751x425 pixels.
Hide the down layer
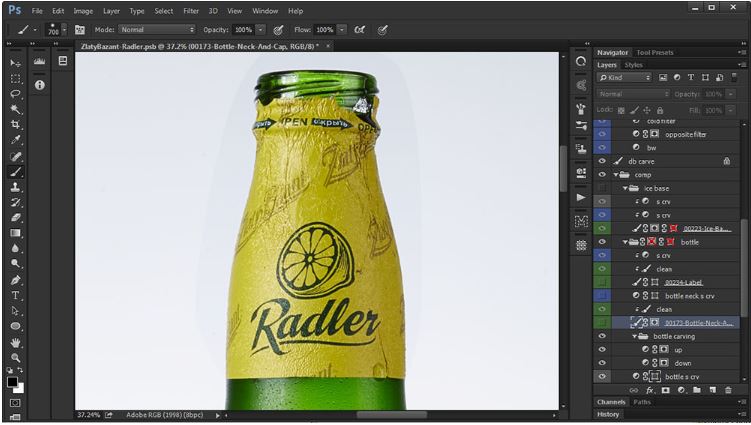[602, 363]
